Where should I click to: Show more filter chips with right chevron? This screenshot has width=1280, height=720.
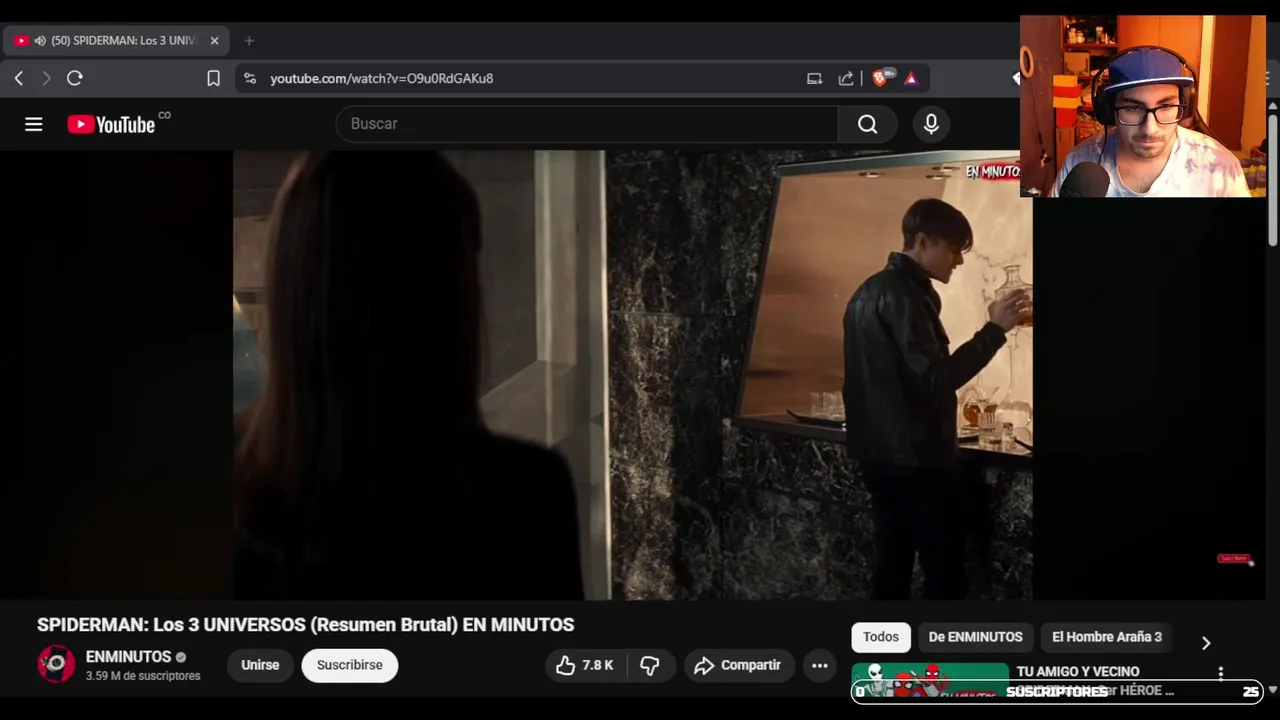pos(1206,643)
